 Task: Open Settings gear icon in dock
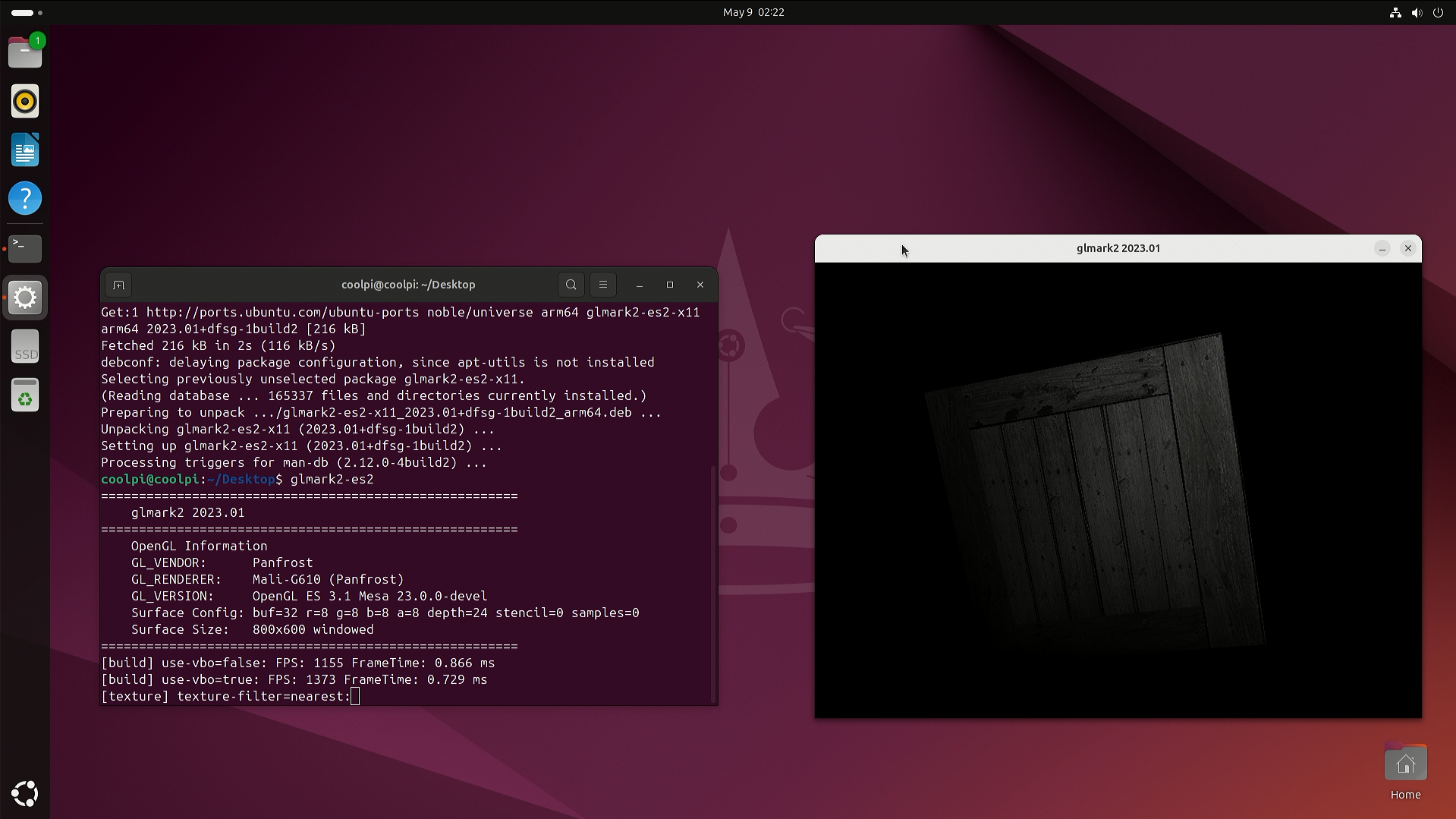coord(25,297)
